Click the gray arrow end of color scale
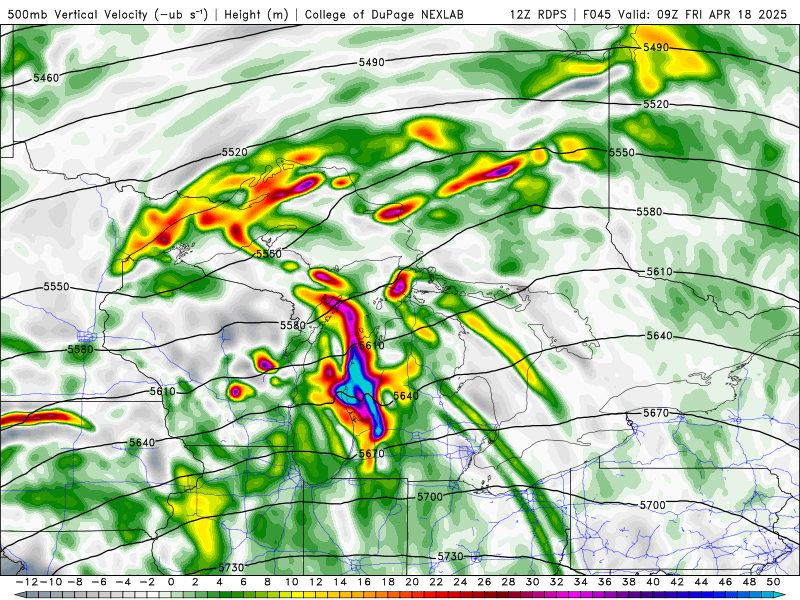800x600 pixels. coord(19,595)
